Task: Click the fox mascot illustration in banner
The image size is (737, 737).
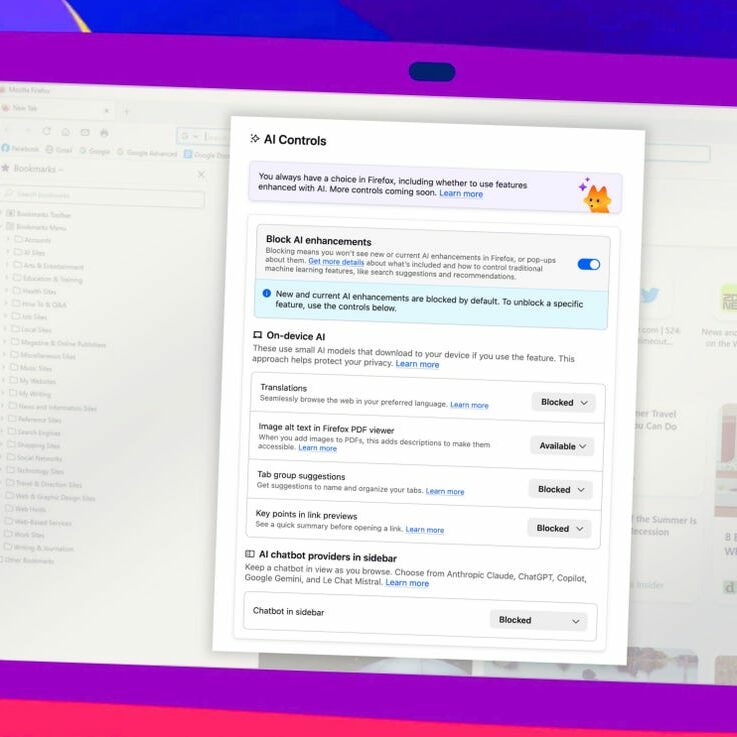Action: (x=596, y=196)
